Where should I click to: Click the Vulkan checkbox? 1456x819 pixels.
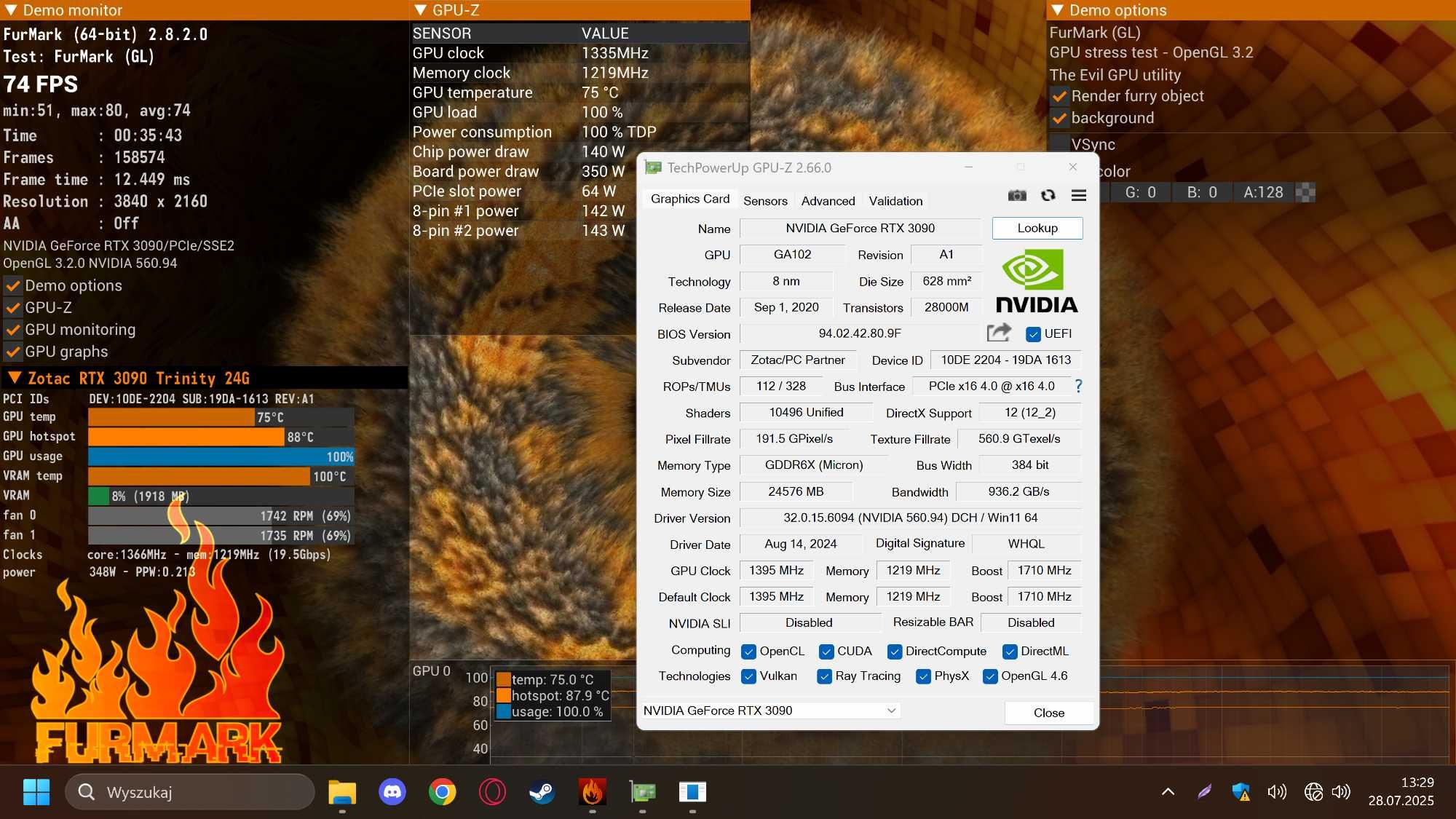(748, 676)
